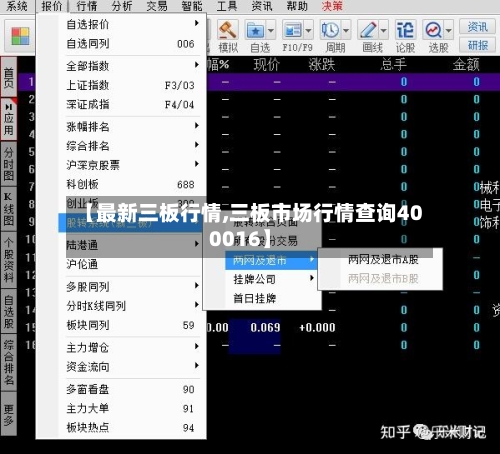Image resolution: width=500 pixels, height=454 pixels.
Task: Expand the 自选报价 submenu
Action: tap(132, 24)
